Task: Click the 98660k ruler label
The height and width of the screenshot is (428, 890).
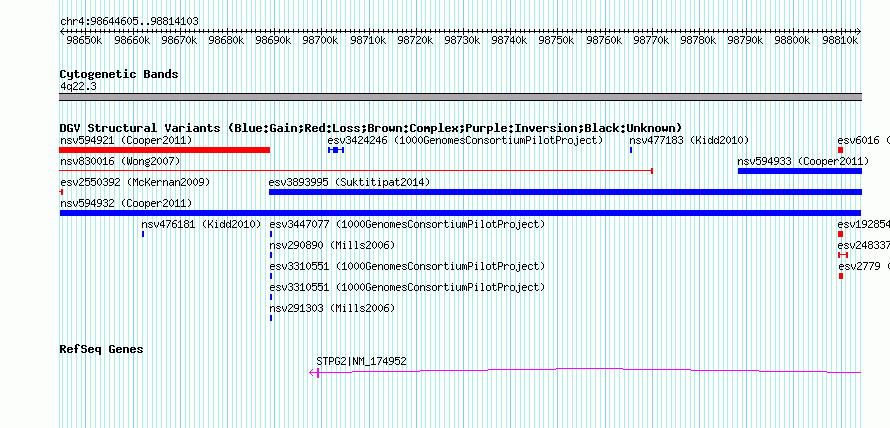Action: [132, 40]
